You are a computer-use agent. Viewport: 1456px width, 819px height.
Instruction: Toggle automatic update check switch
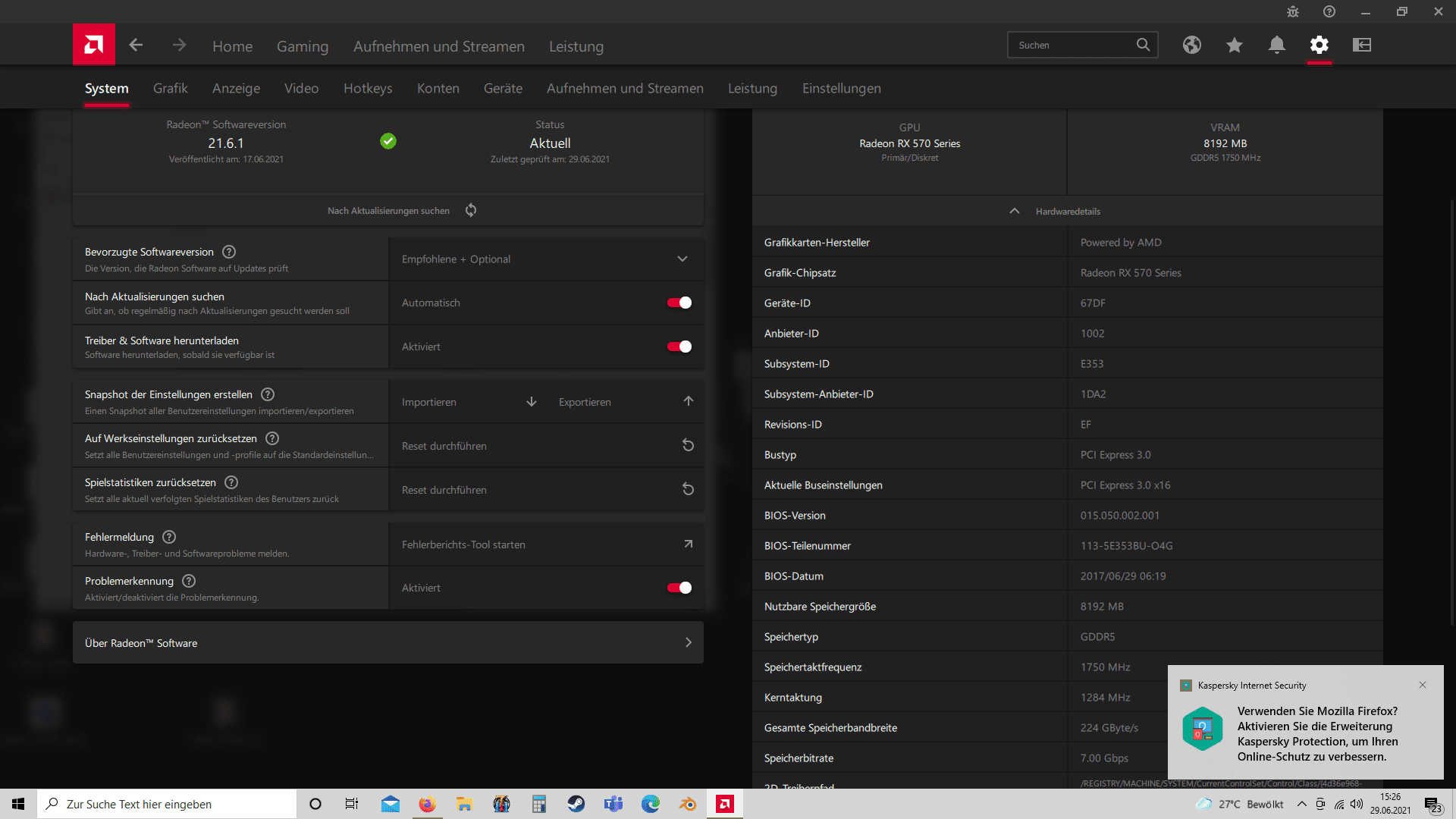coord(679,303)
